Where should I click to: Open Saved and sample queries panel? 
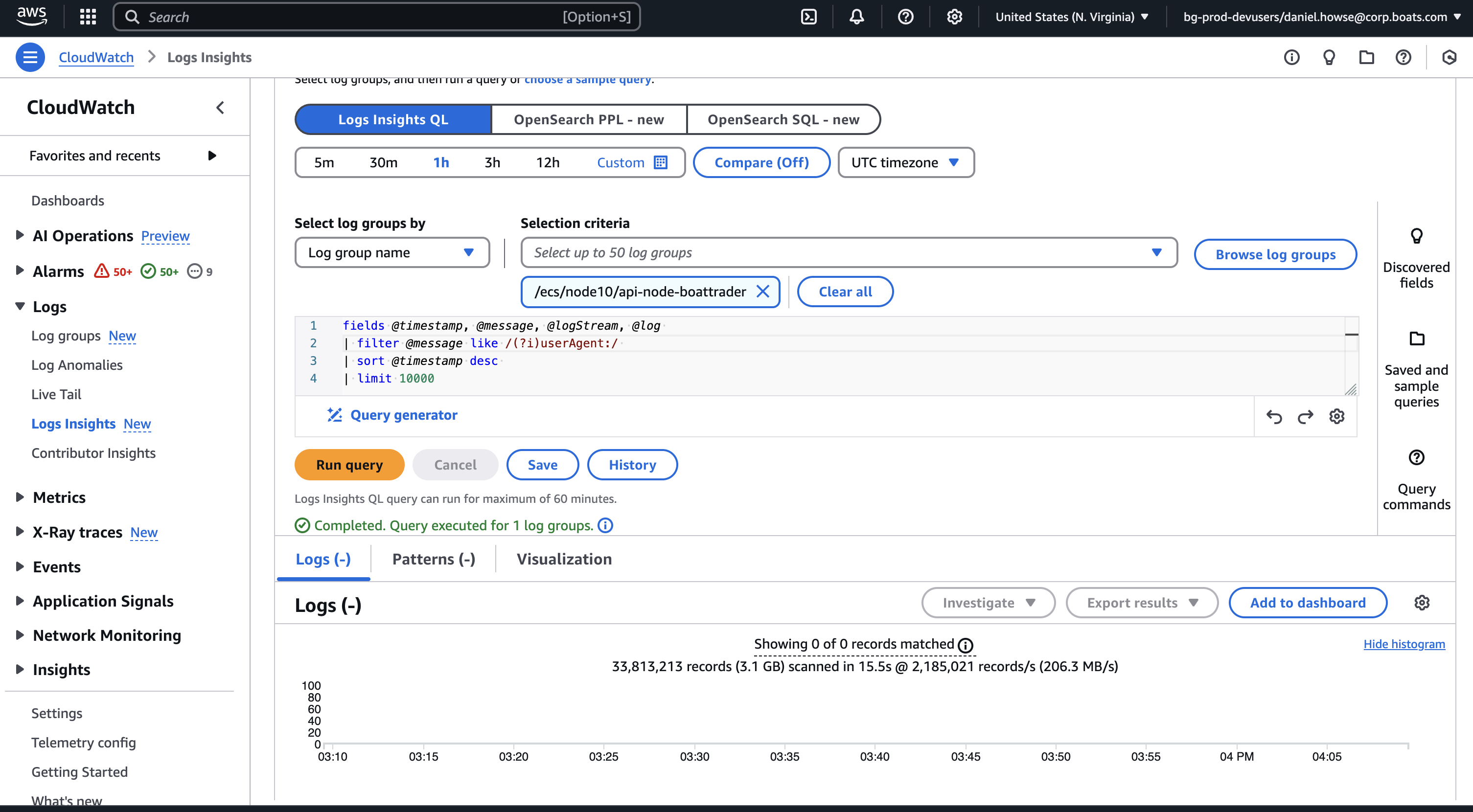(1416, 369)
